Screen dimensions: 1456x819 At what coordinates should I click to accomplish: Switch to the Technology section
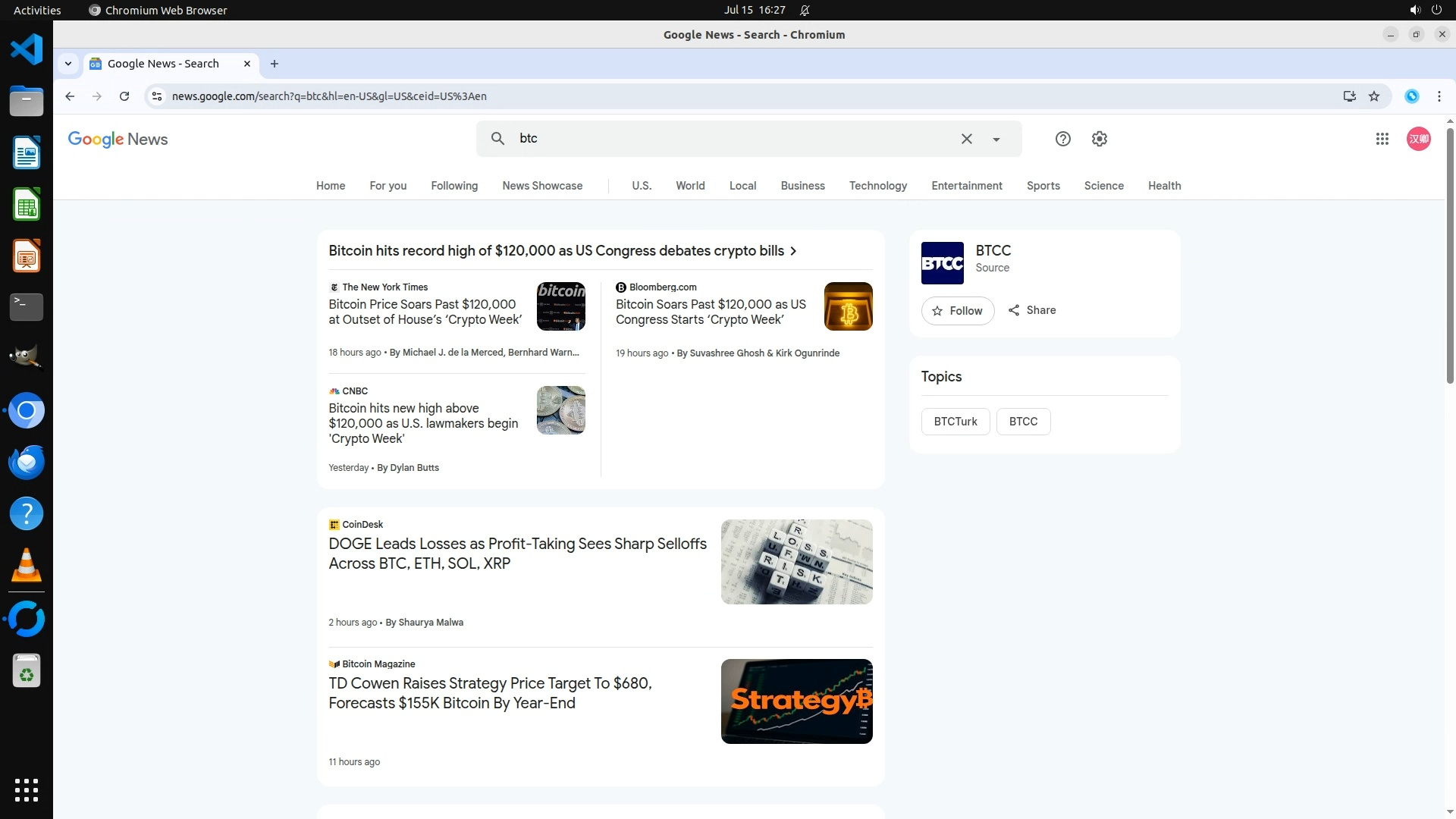point(877,186)
